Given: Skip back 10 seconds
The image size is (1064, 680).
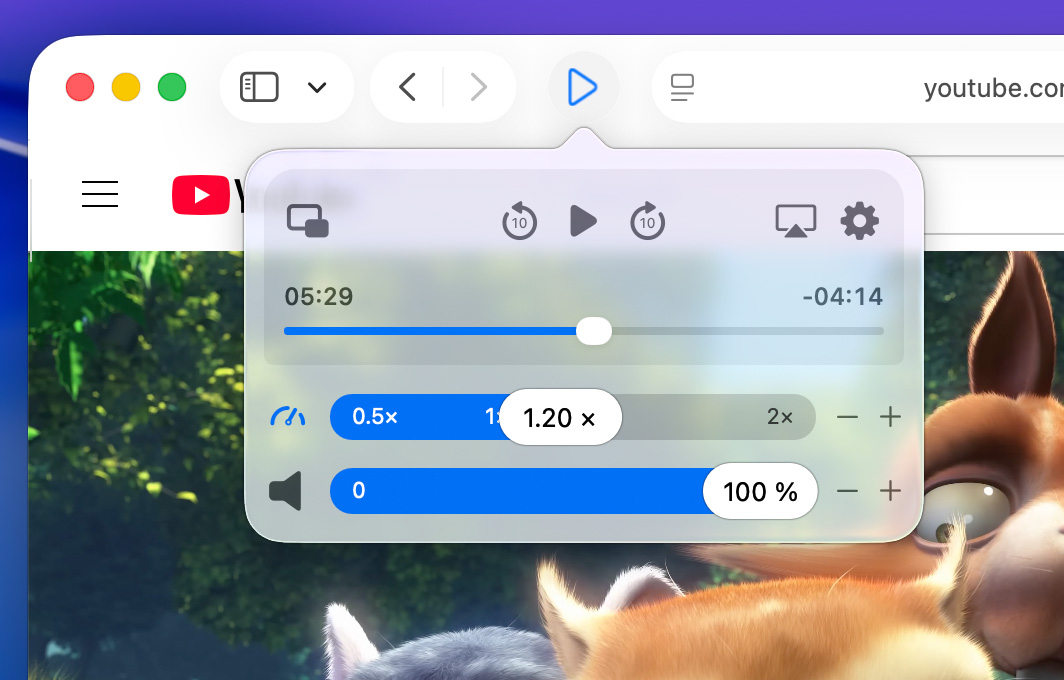Looking at the screenshot, I should [x=519, y=221].
